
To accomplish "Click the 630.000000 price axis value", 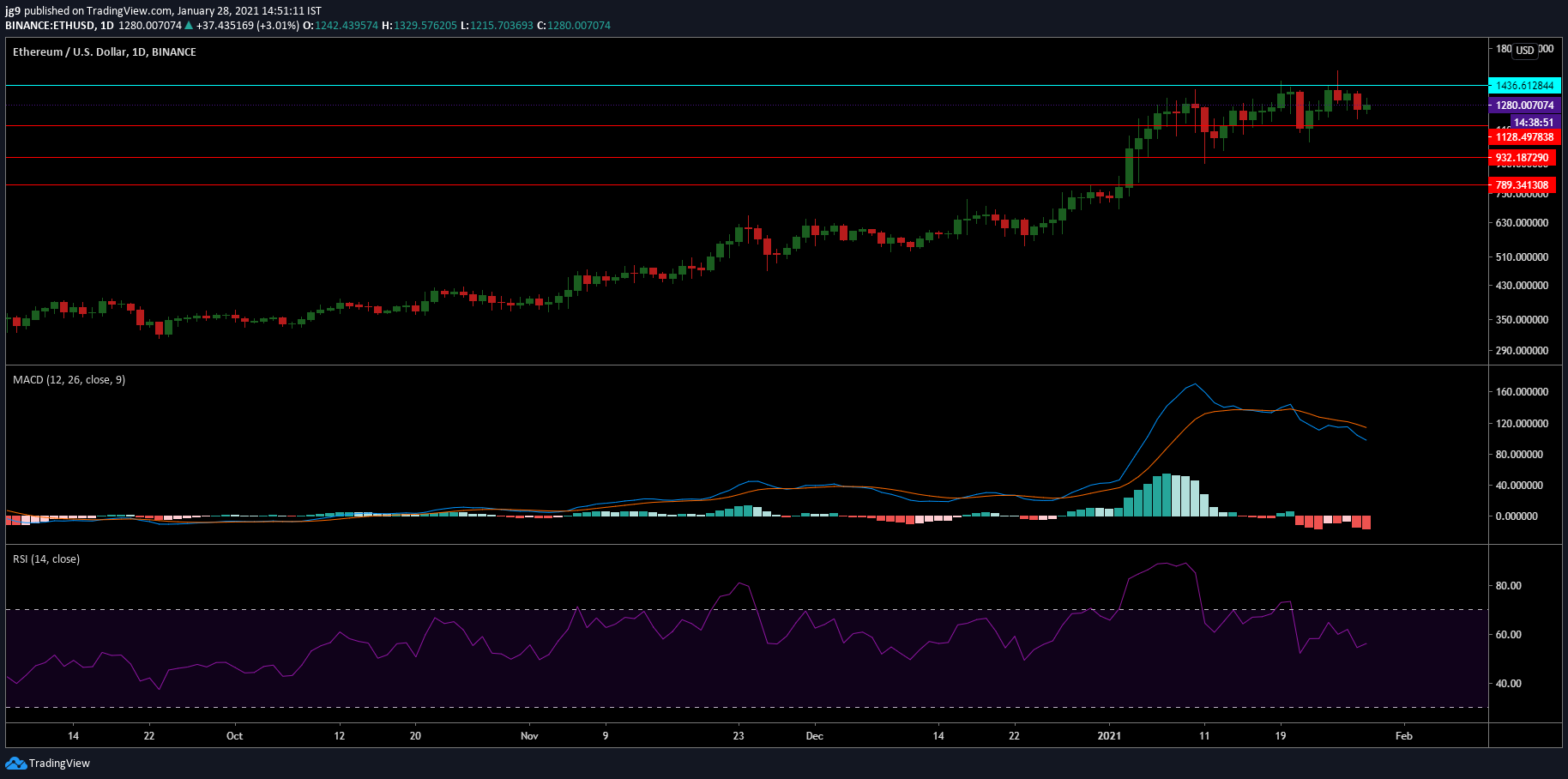I will [1522, 223].
